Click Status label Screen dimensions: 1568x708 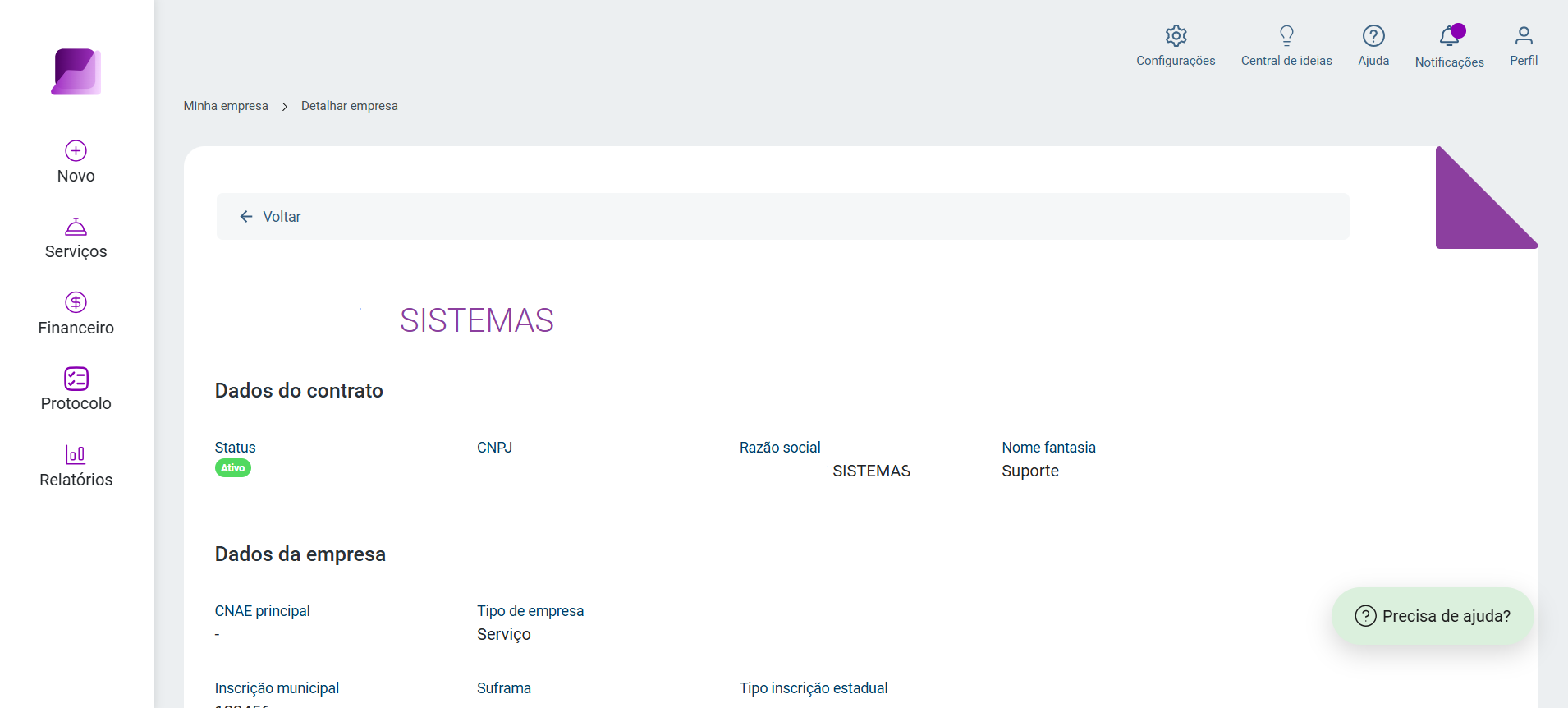click(236, 448)
